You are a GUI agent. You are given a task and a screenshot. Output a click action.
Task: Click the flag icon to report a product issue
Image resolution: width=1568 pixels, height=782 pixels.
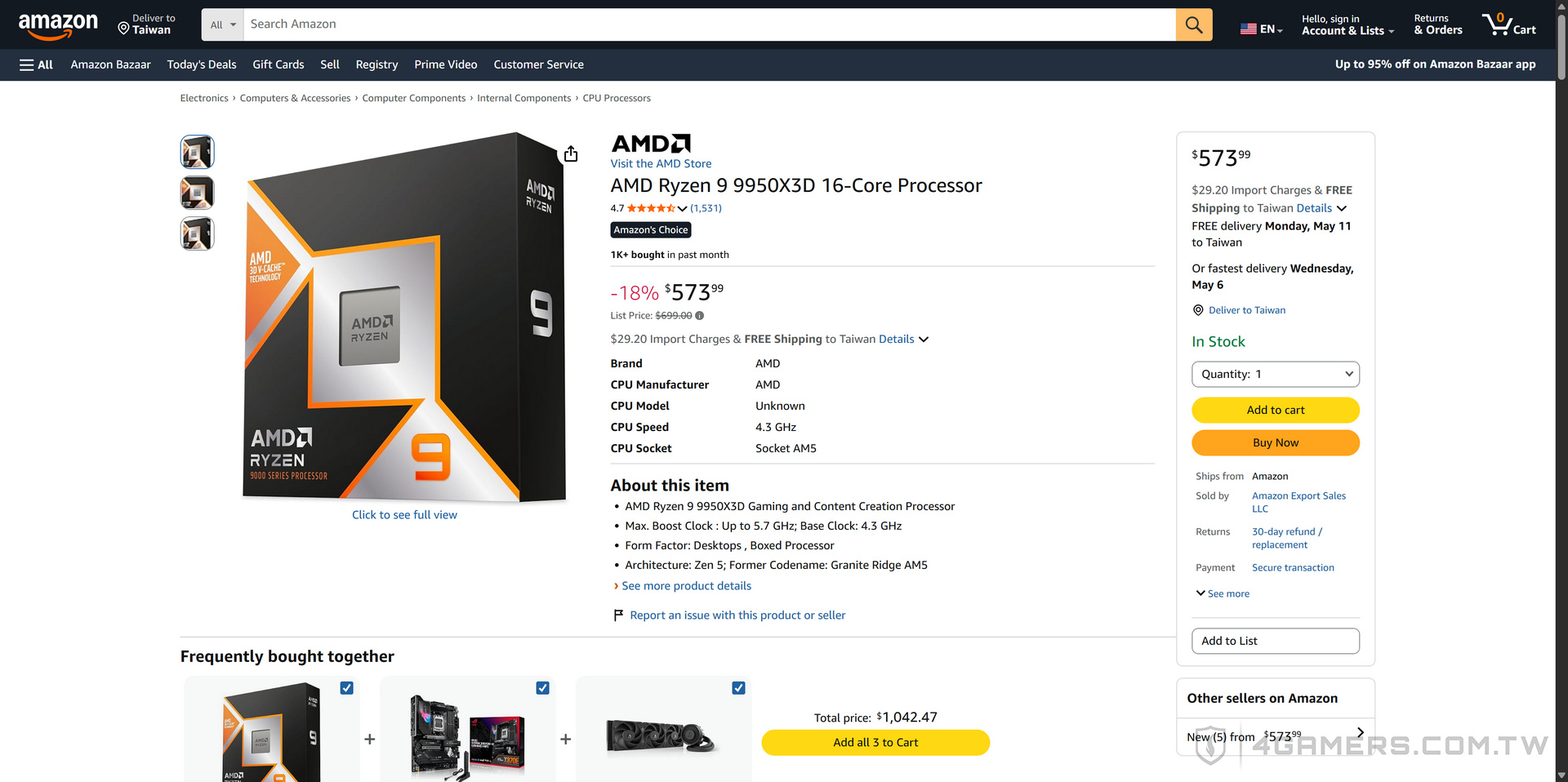[618, 615]
